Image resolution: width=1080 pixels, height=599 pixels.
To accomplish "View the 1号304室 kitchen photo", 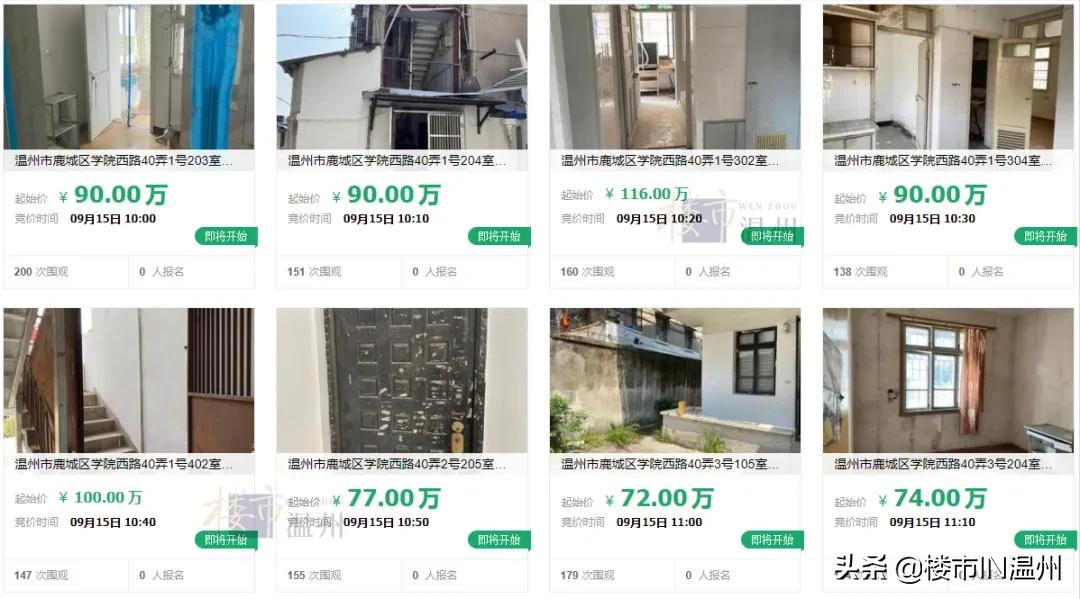I will pyautogui.click(x=948, y=76).
